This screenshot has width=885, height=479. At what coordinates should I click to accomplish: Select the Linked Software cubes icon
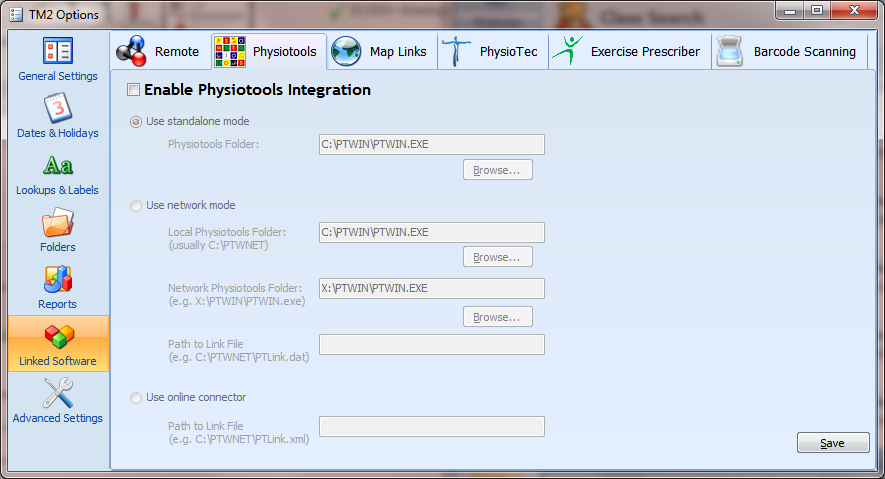[x=59, y=337]
